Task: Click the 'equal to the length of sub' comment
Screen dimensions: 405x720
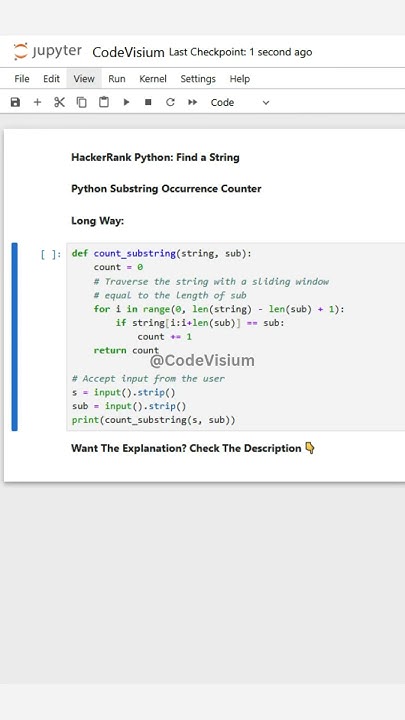Action: tap(170, 295)
